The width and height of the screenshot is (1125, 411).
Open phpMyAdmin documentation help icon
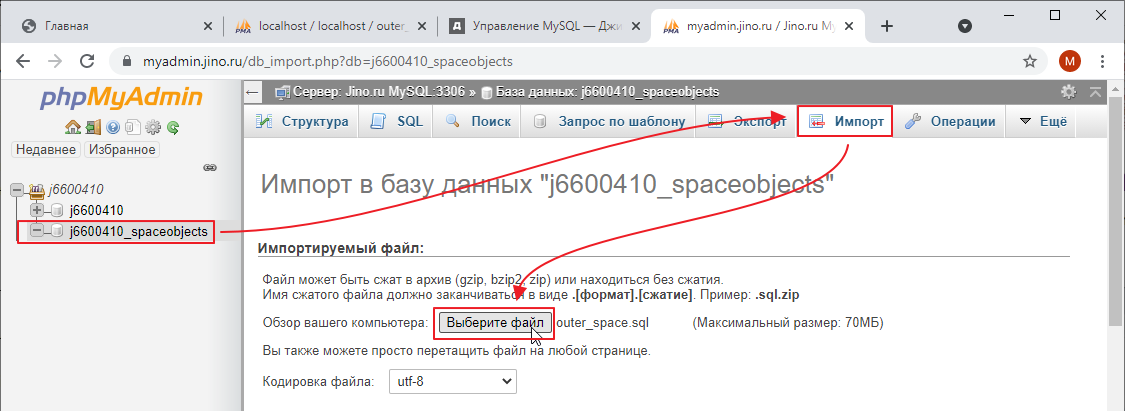(113, 127)
